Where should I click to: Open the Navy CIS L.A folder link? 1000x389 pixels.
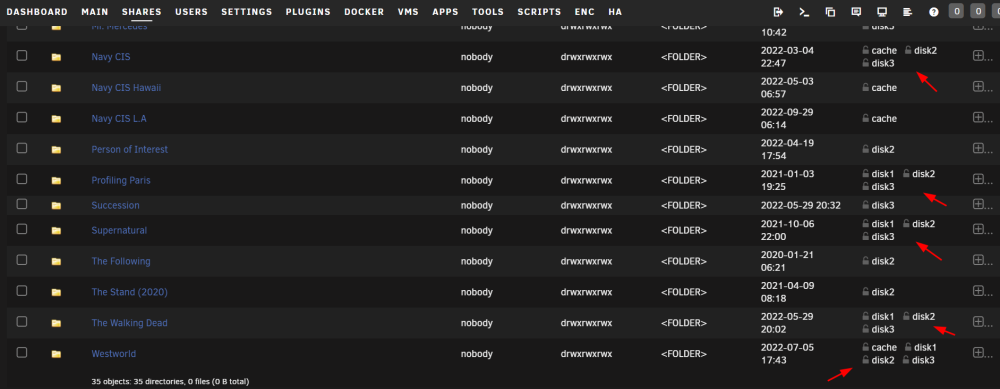coord(119,119)
